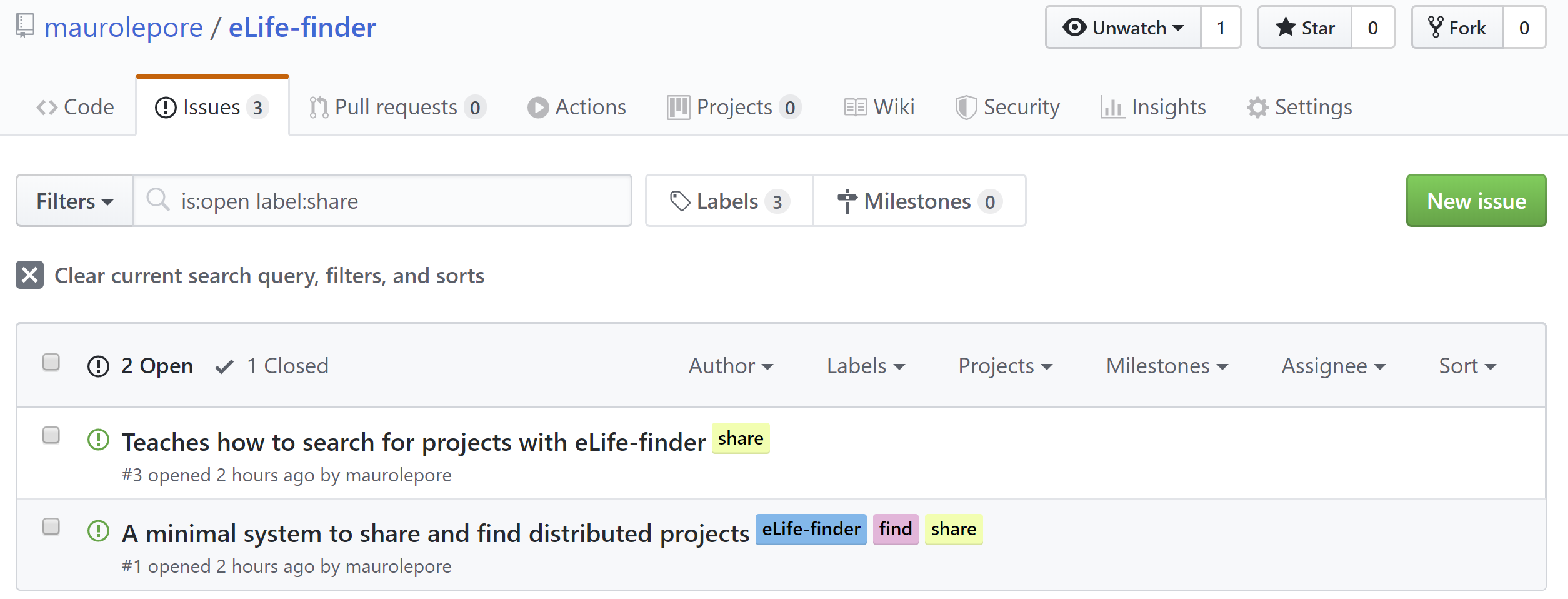
Task: Click the Settings gear icon
Action: click(1257, 108)
